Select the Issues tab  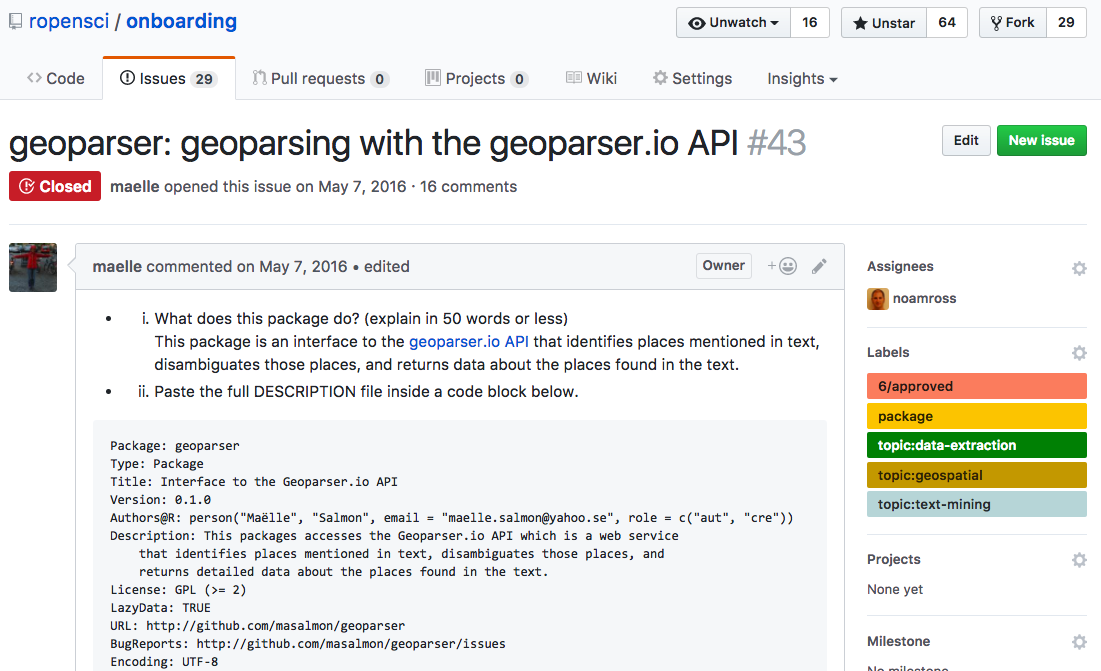click(x=168, y=79)
